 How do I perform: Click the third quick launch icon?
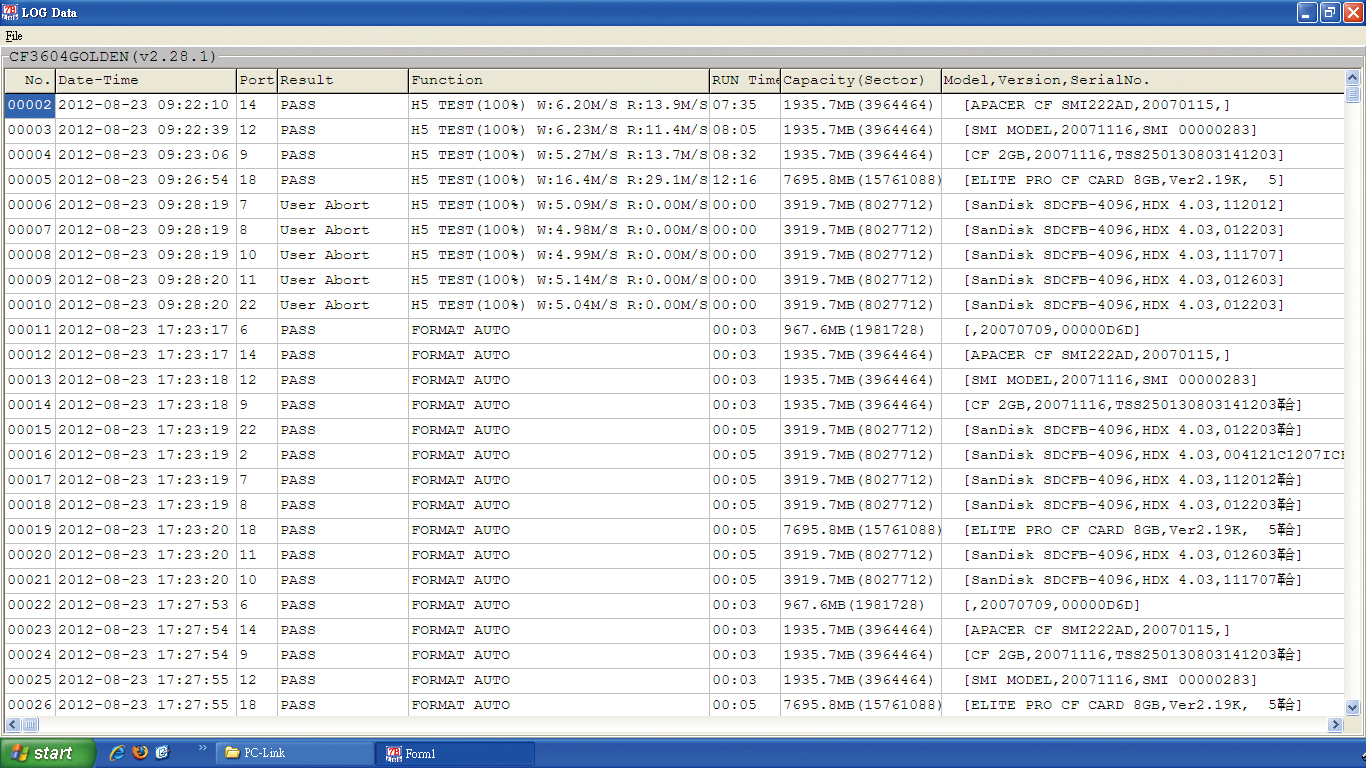point(163,752)
